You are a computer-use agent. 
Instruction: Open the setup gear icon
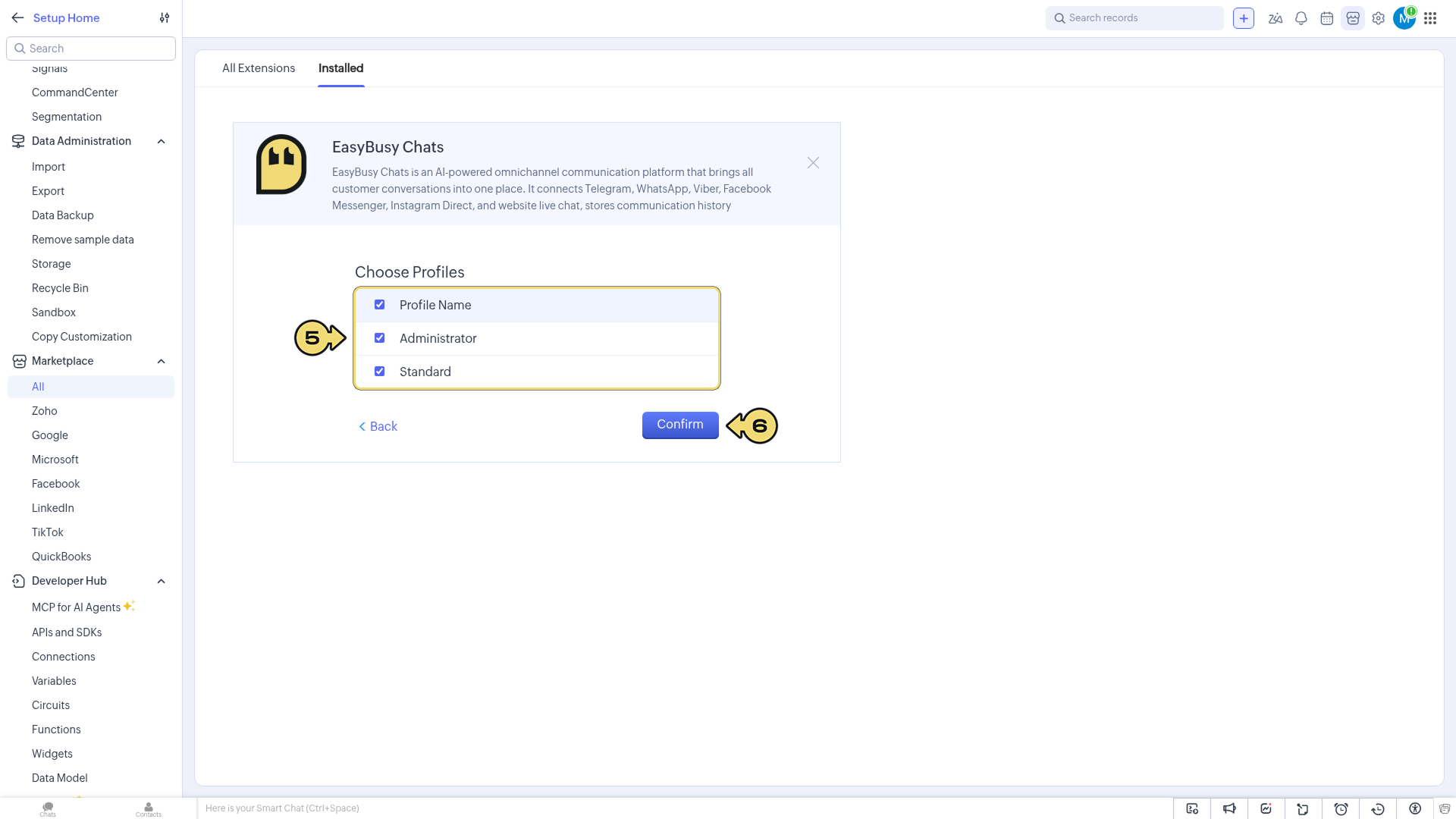1379,18
